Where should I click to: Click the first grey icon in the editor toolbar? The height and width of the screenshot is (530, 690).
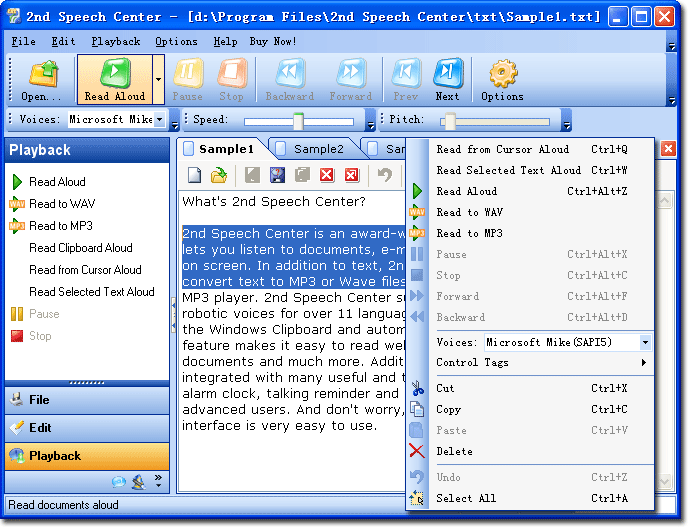pos(252,175)
